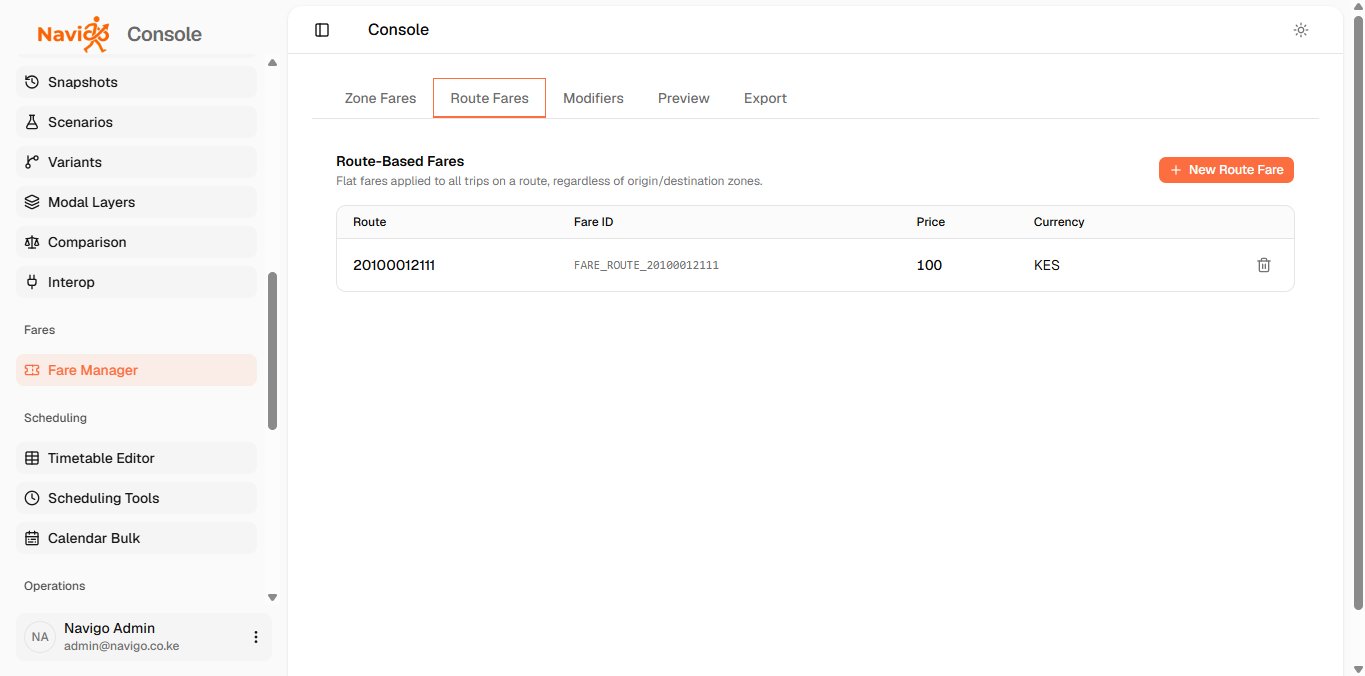Open Snapshots in the sidebar
Image resolution: width=1365 pixels, height=676 pixels.
pos(136,82)
